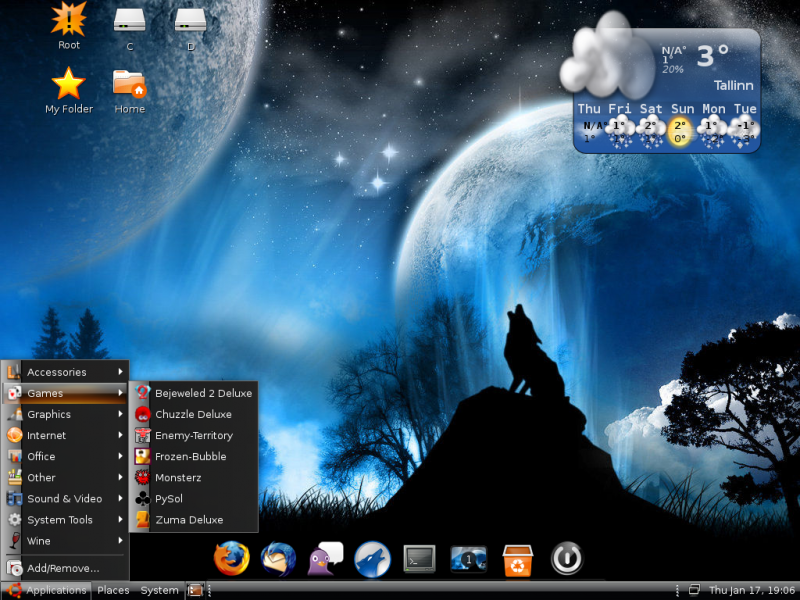This screenshot has height=600, width=800.
Task: Expand the Wine submenu
Action: [x=65, y=541]
